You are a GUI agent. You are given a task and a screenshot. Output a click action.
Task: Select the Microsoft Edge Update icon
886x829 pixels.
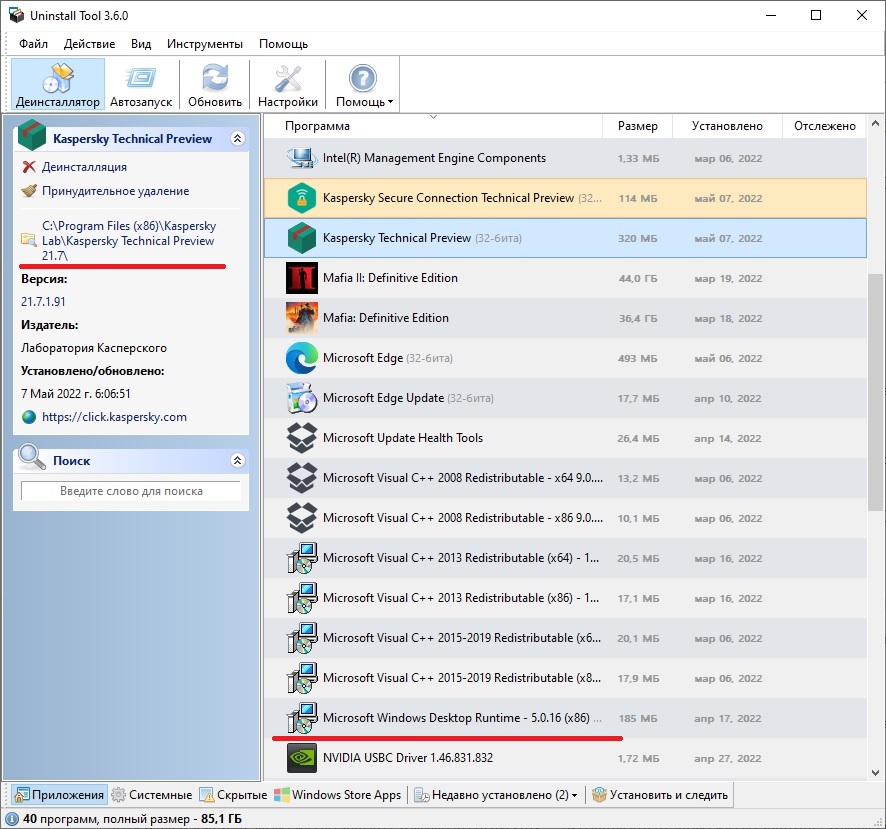point(302,398)
